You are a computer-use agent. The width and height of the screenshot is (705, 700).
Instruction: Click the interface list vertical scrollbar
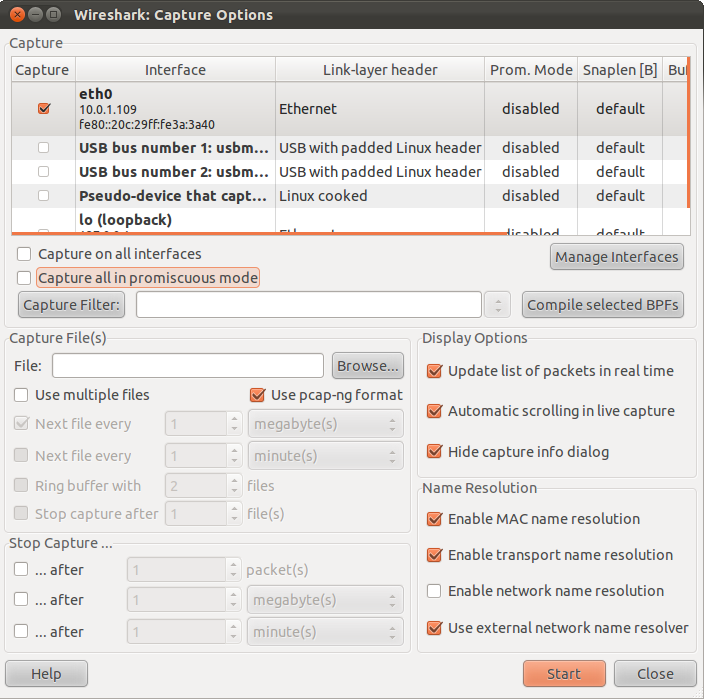click(688, 133)
